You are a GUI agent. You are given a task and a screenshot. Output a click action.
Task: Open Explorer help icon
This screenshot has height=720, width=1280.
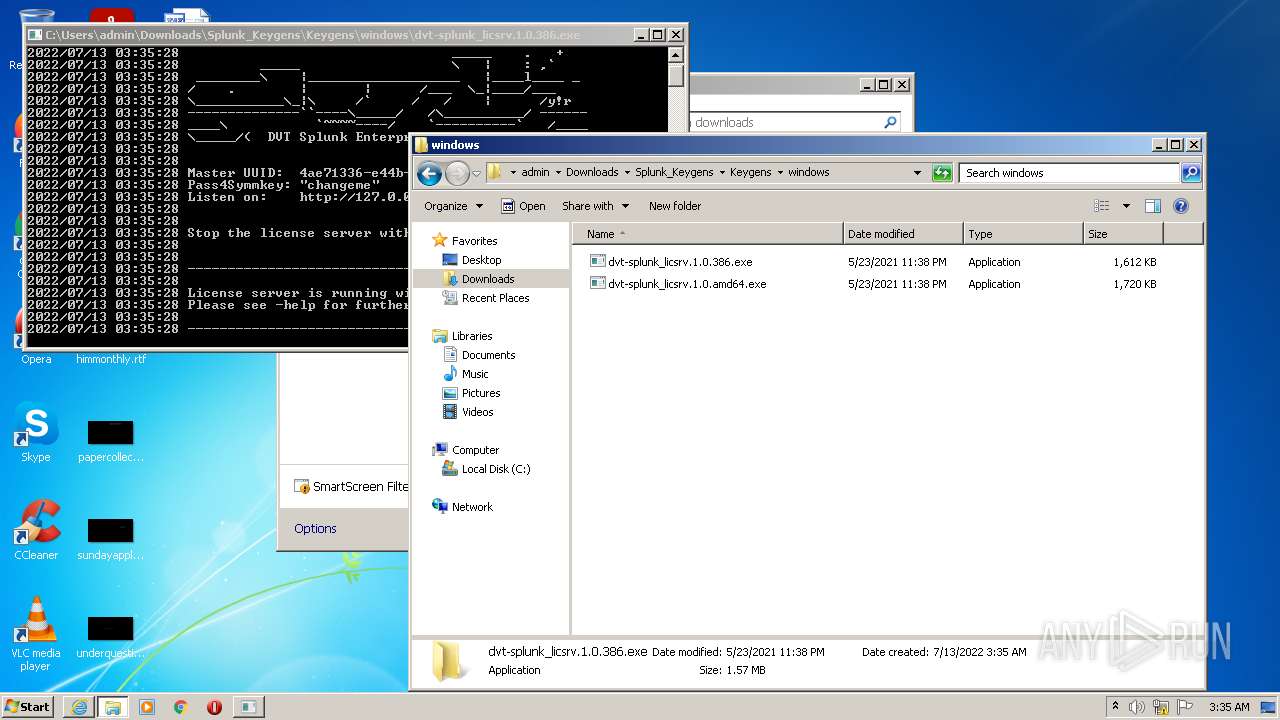tap(1180, 206)
